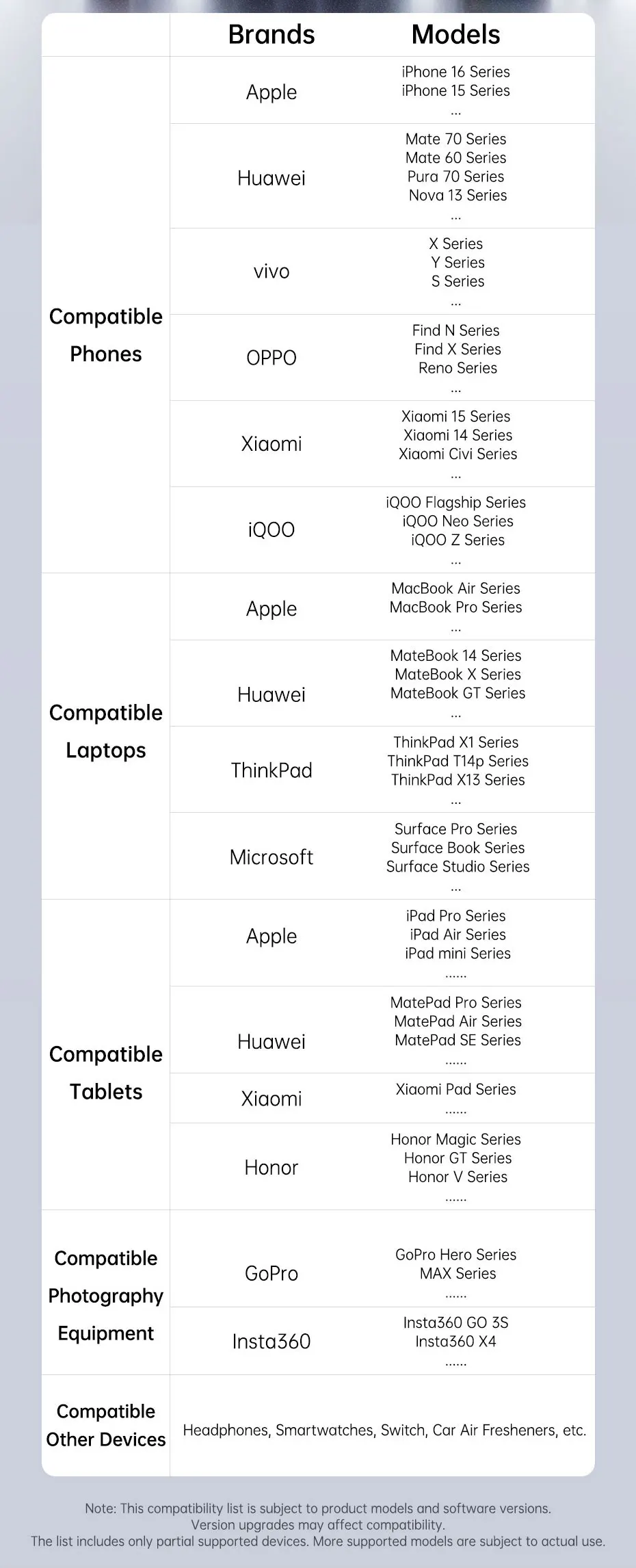
Task: Click the Headphones, Smartwatches, Switch devices text
Action: [x=384, y=1430]
